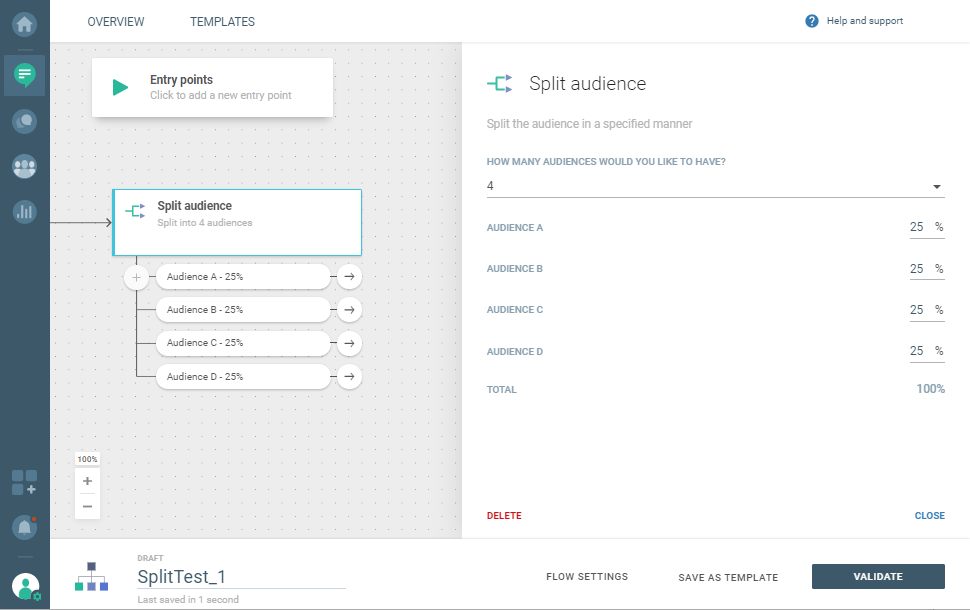
Task: Edit the Audience C percentage field
Action: tap(917, 310)
